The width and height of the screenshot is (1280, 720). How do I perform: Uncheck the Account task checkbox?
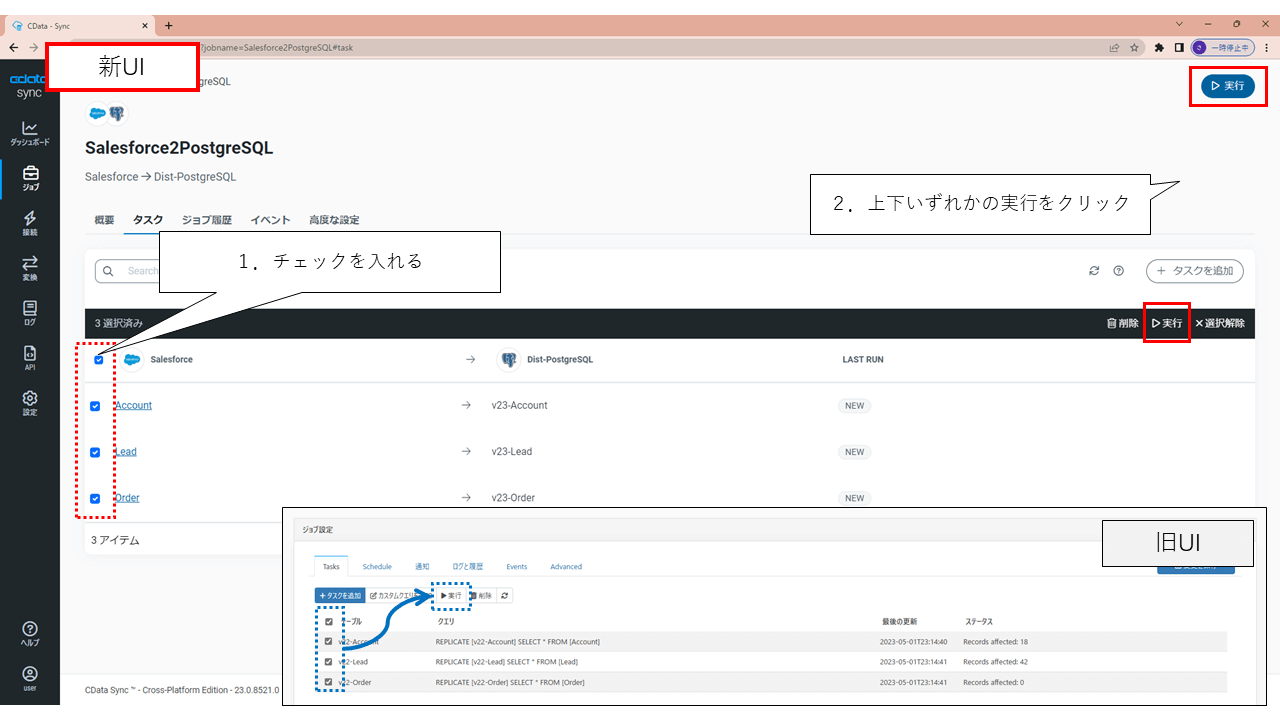point(95,406)
